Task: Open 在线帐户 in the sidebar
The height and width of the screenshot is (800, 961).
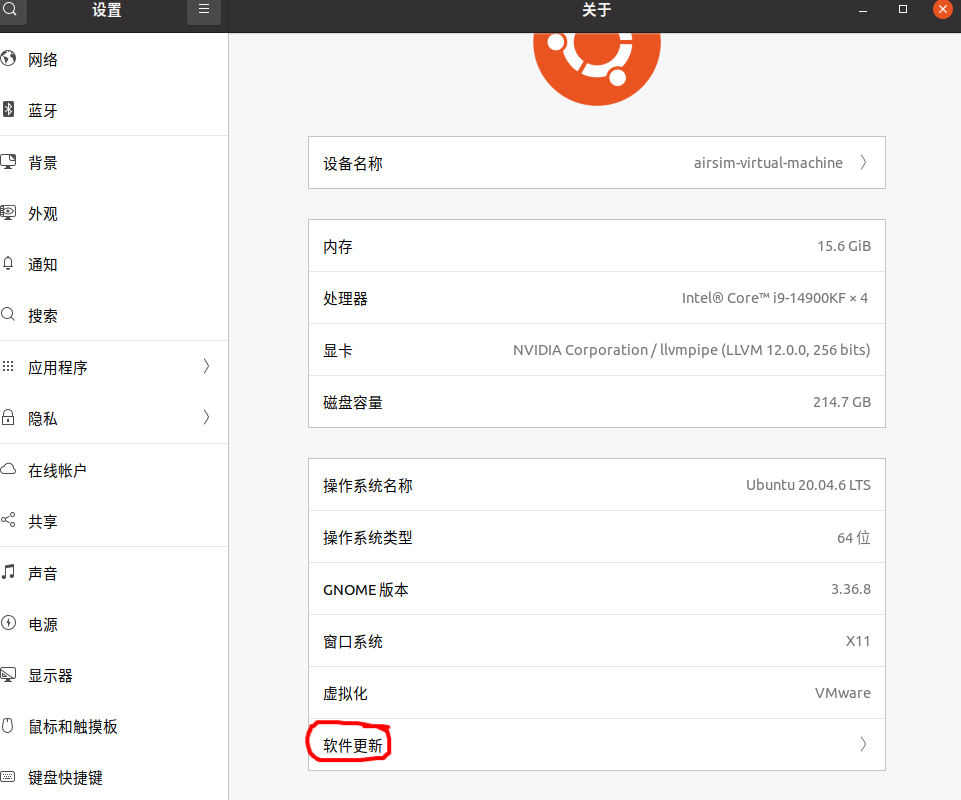Action: [114, 470]
